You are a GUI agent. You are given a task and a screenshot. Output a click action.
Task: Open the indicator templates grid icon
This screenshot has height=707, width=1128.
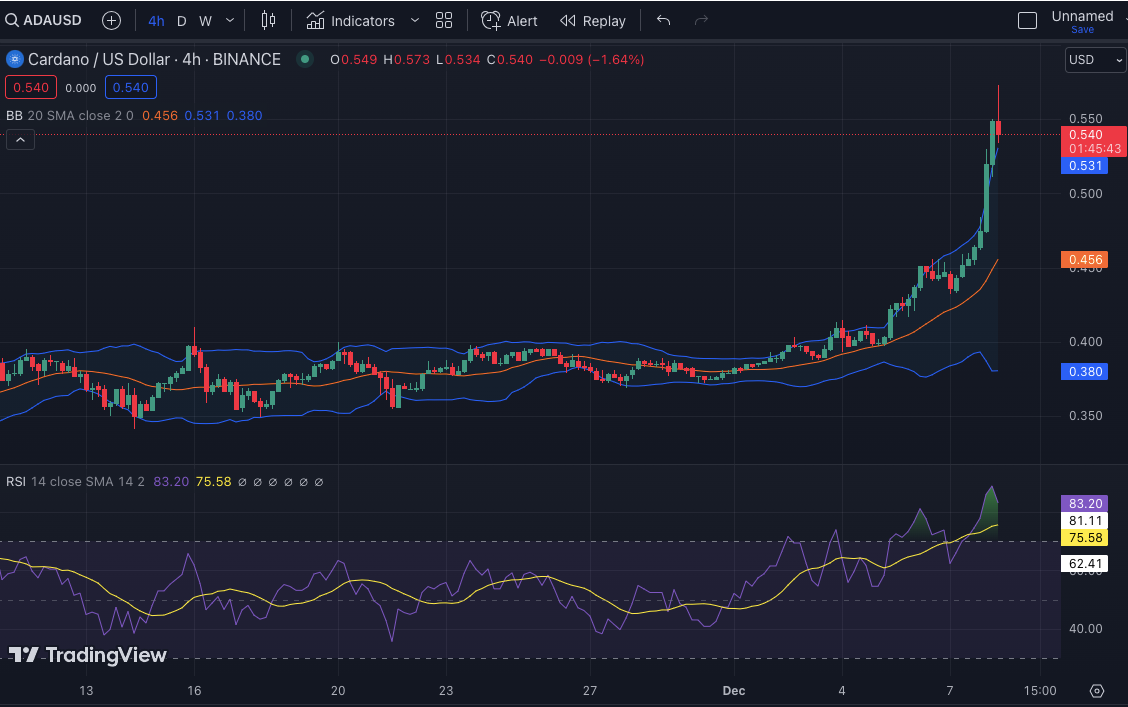tap(444, 20)
